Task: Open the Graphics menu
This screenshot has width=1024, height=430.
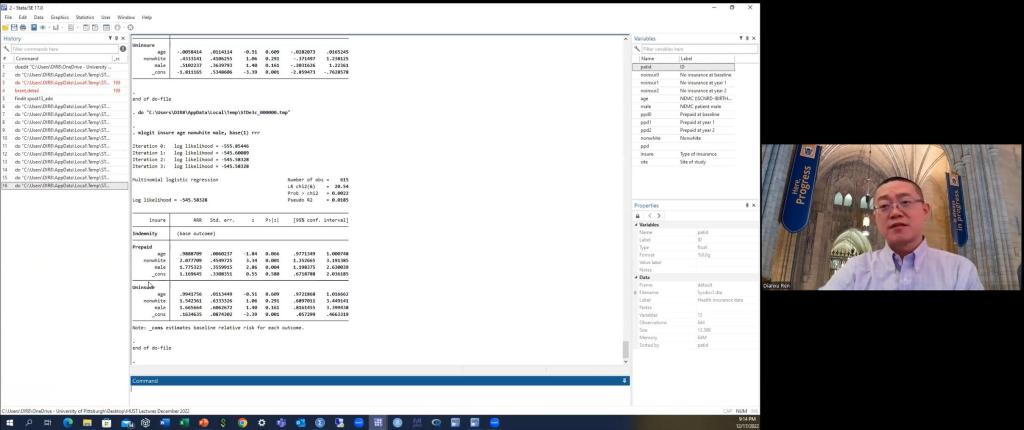Action: (60, 17)
